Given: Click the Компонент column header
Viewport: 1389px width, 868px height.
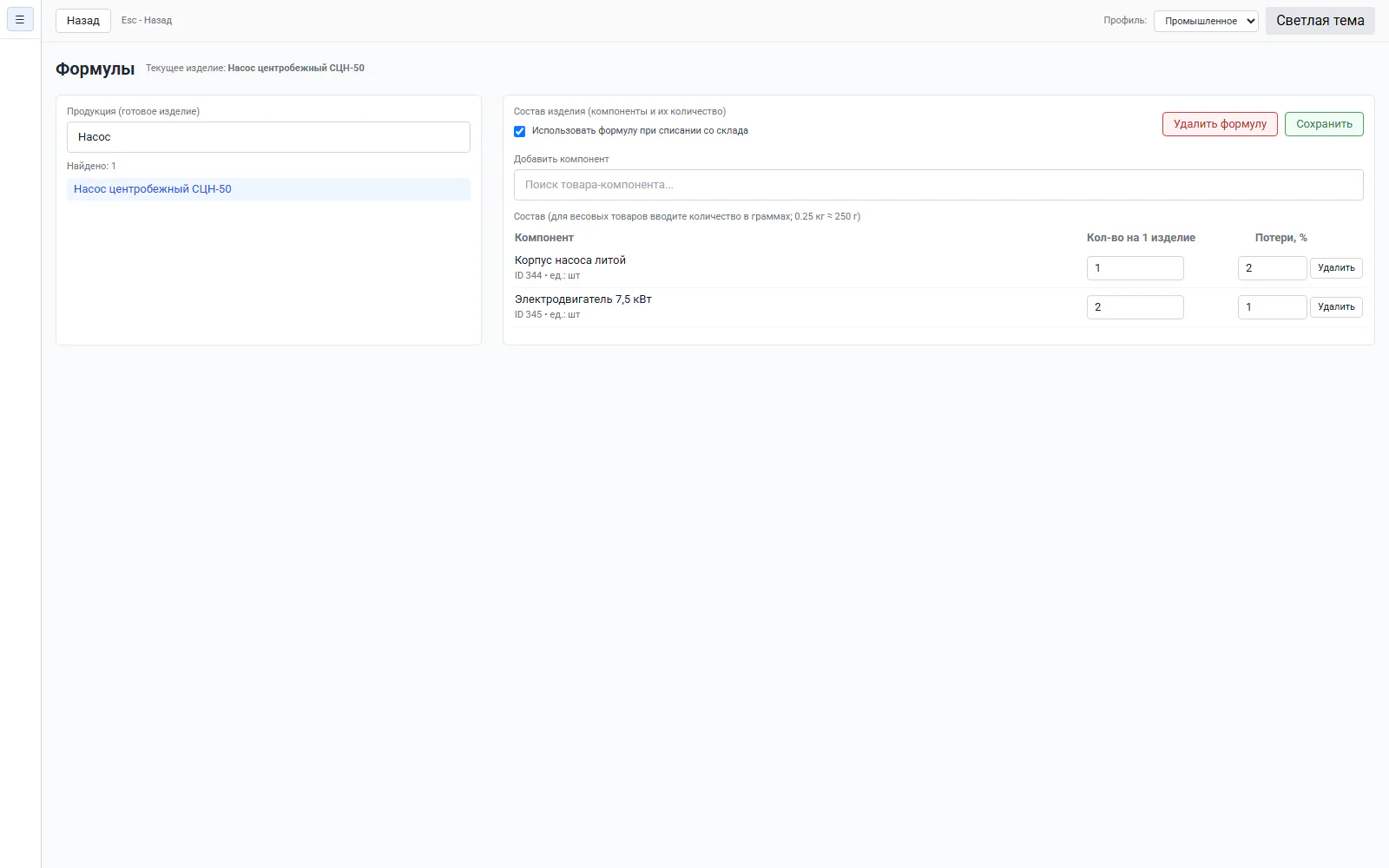Looking at the screenshot, I should coord(544,238).
